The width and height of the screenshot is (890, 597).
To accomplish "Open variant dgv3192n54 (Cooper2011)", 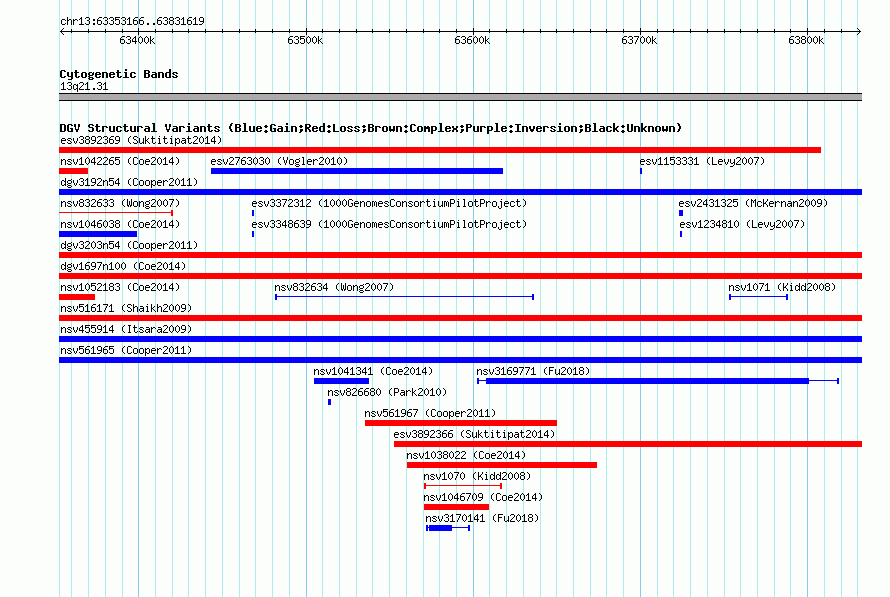I will click(x=460, y=192).
